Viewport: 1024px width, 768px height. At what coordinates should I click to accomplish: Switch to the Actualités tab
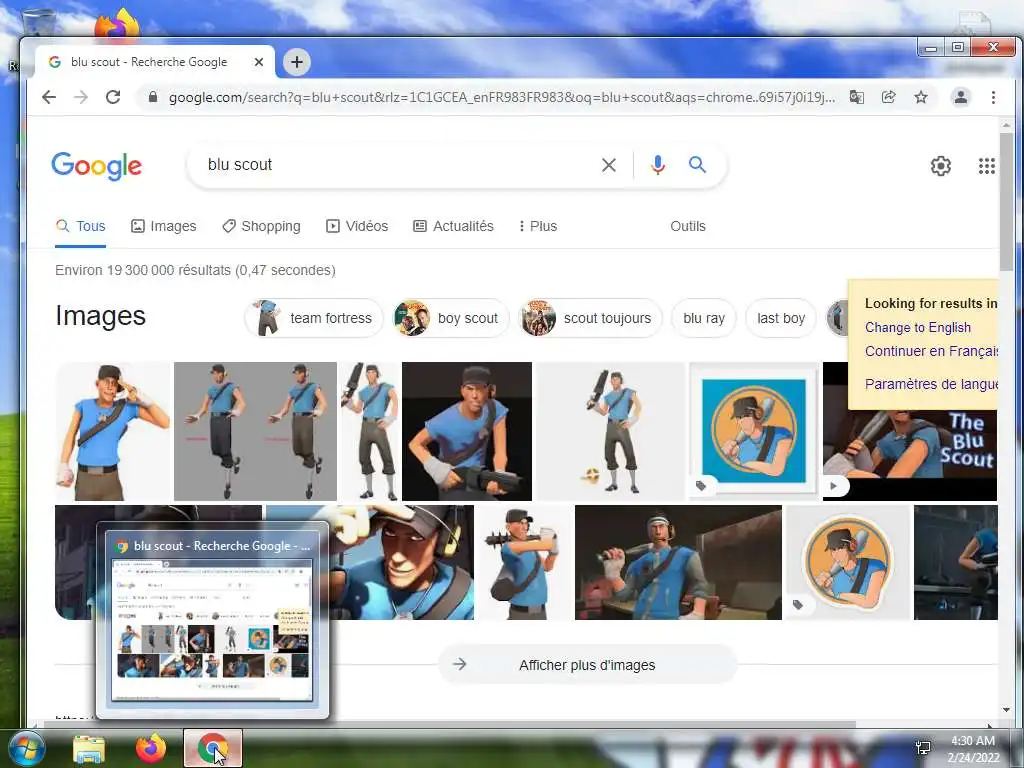point(454,226)
